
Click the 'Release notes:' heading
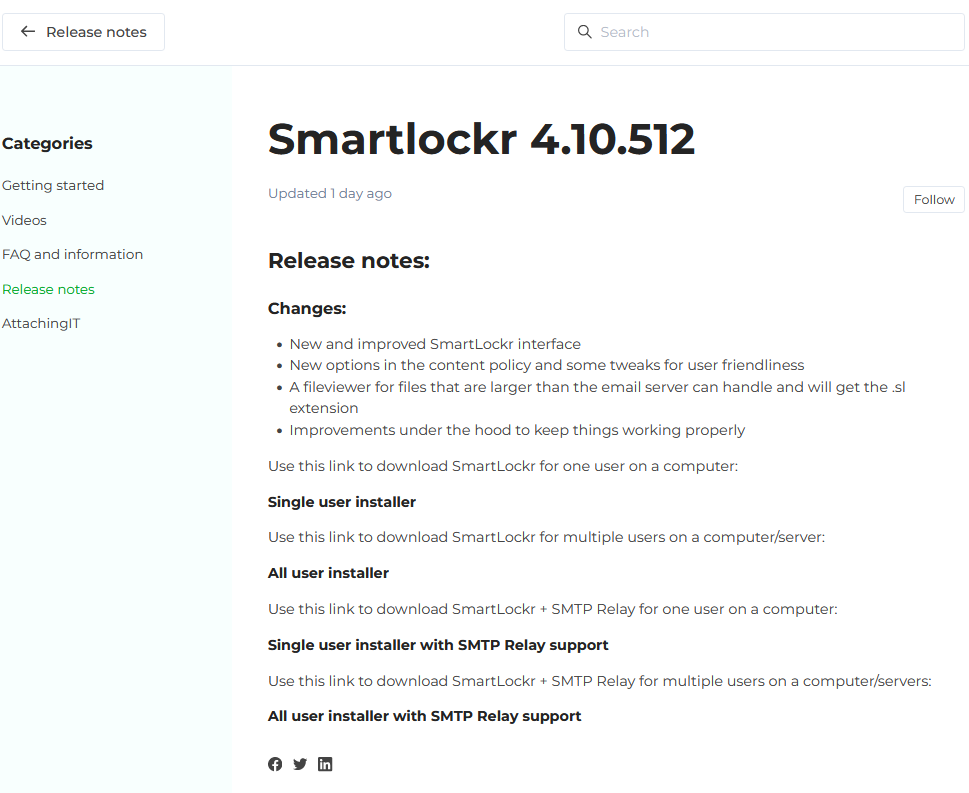point(349,260)
